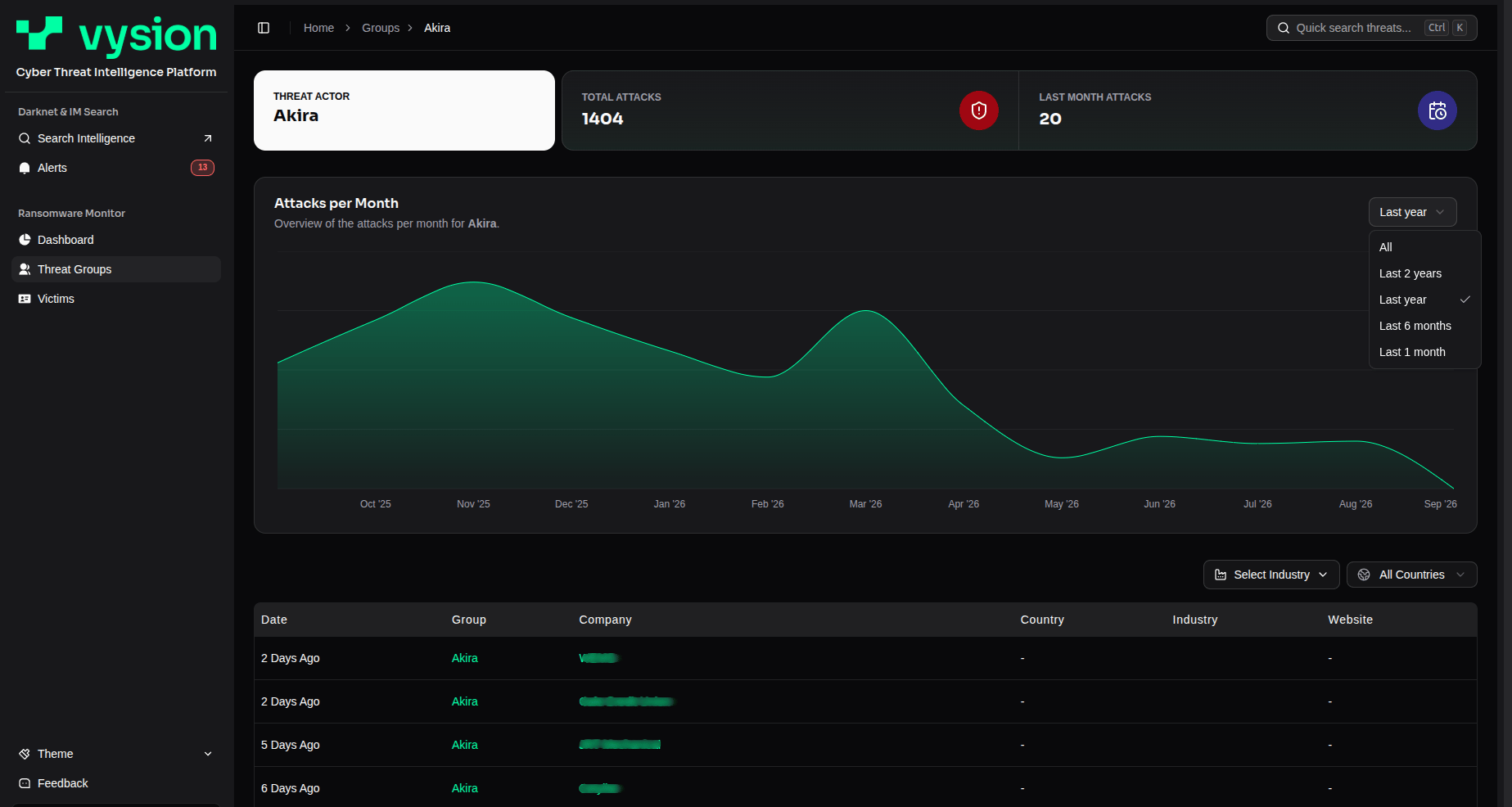Screen dimensions: 1512x807
Task: Expand the Select Industry dropdown
Action: click(x=1271, y=575)
